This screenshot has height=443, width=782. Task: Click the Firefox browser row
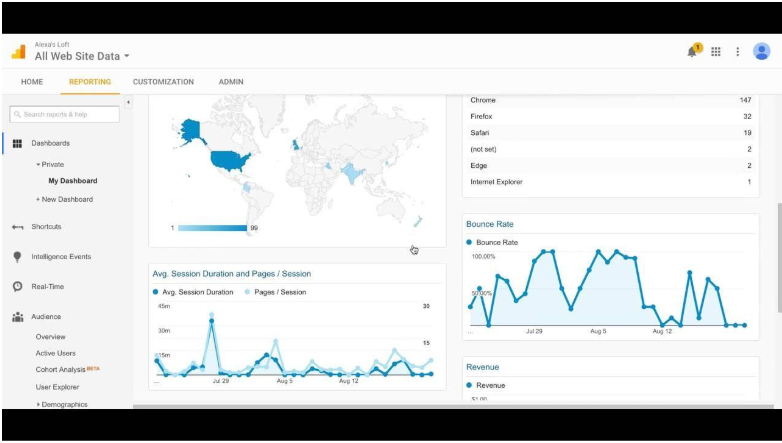coord(610,117)
